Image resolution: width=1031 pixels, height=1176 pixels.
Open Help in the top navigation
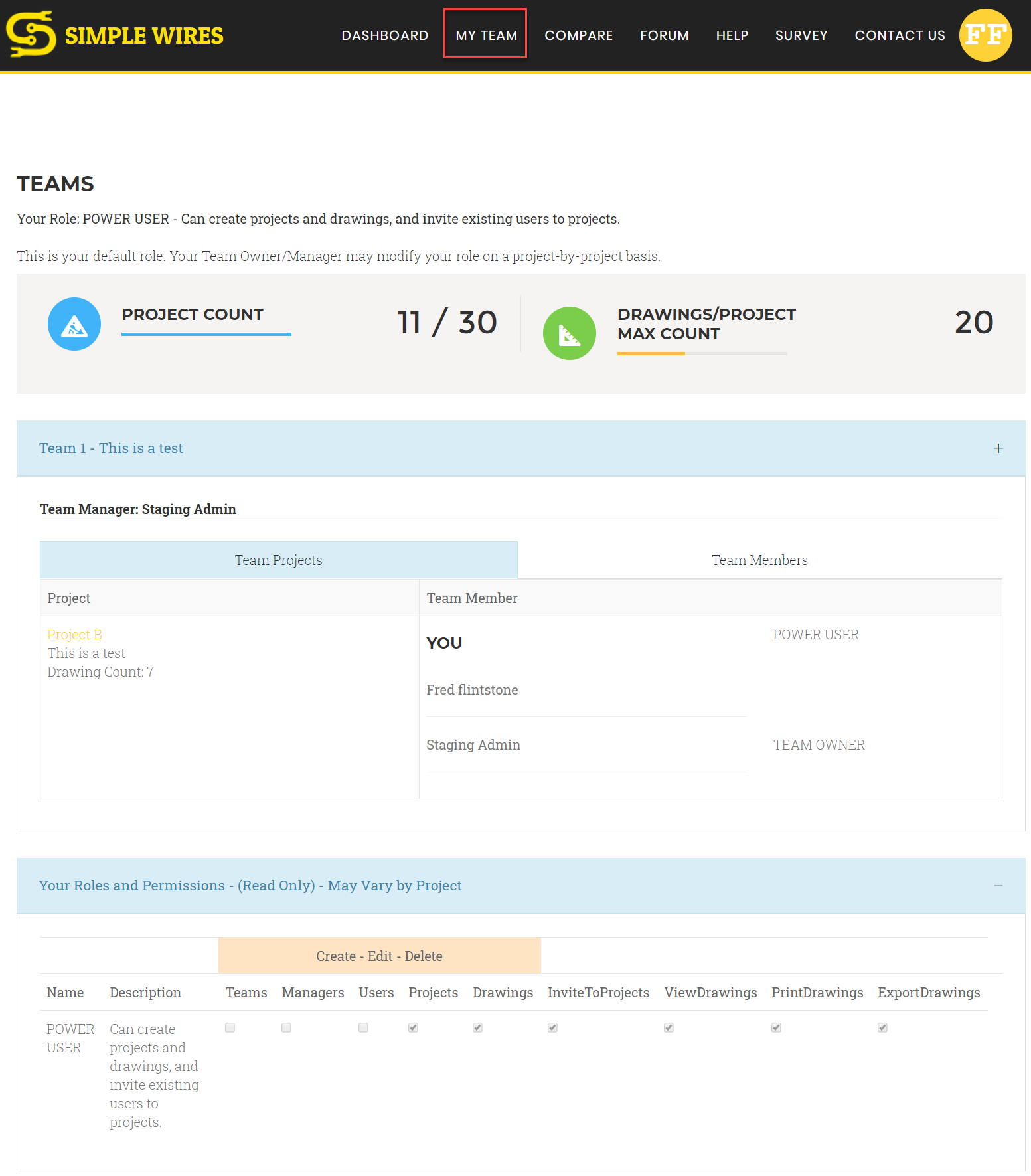coord(732,35)
